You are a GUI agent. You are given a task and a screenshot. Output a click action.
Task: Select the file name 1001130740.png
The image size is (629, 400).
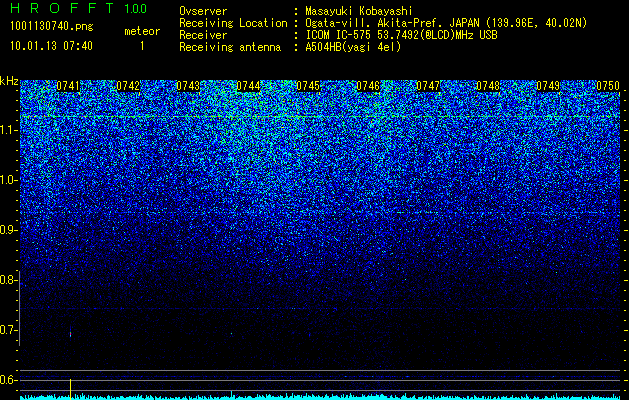[x=51, y=26]
